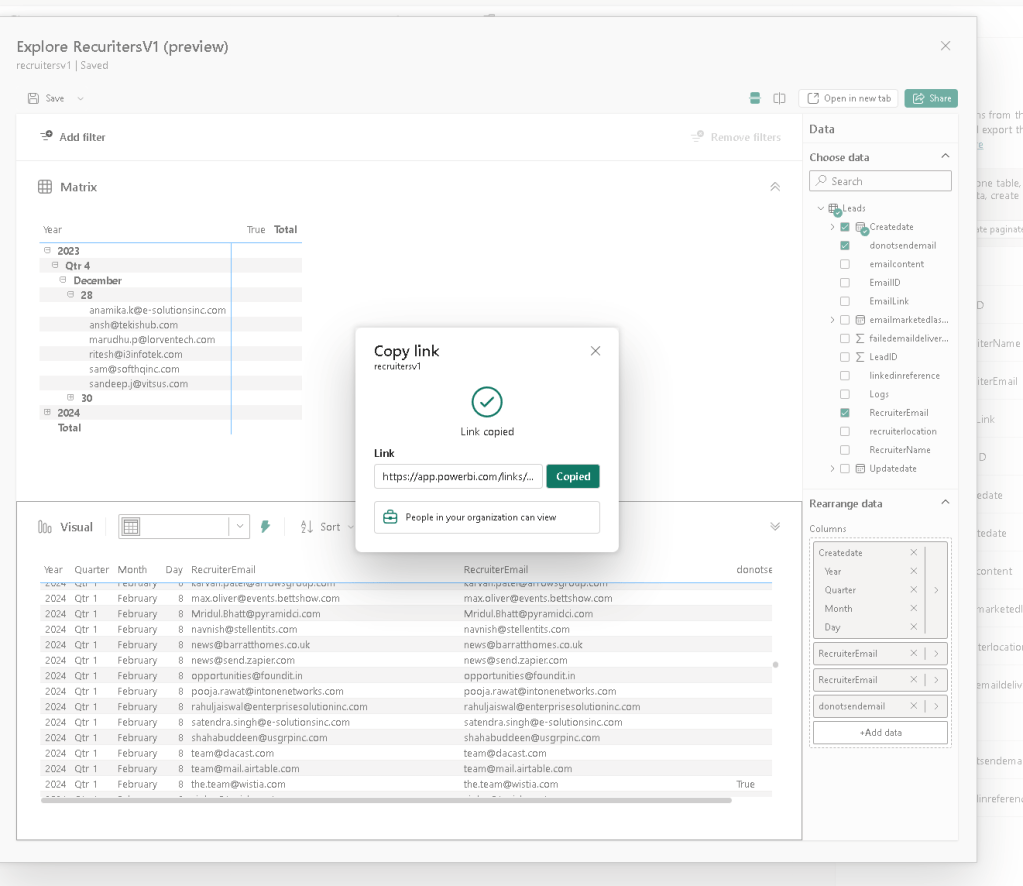Click People in your organization can view
Image resolution: width=1023 pixels, height=886 pixels.
[x=487, y=517]
